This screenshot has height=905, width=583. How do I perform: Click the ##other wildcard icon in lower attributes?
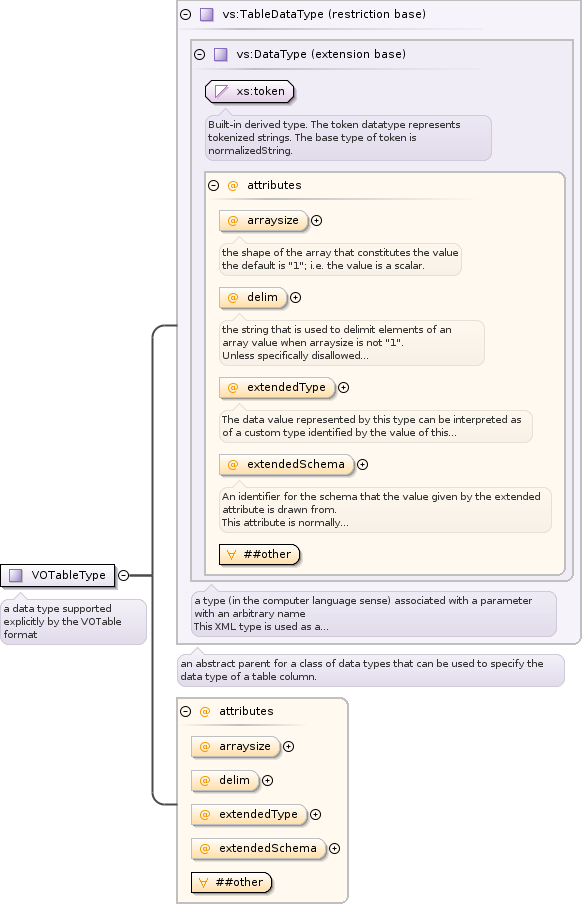point(203,882)
